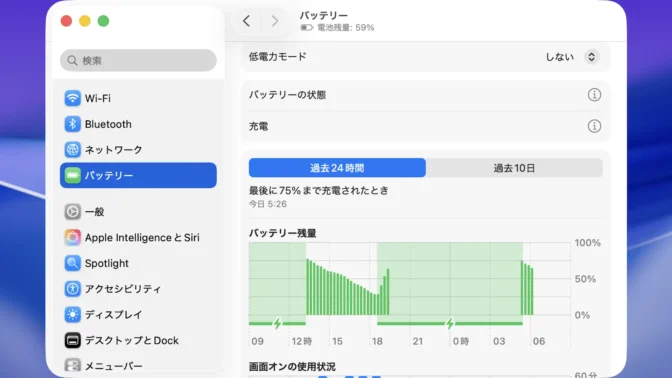The height and width of the screenshot is (378, 672).
Task: Click the yellow minimize window button
Action: coord(85,21)
